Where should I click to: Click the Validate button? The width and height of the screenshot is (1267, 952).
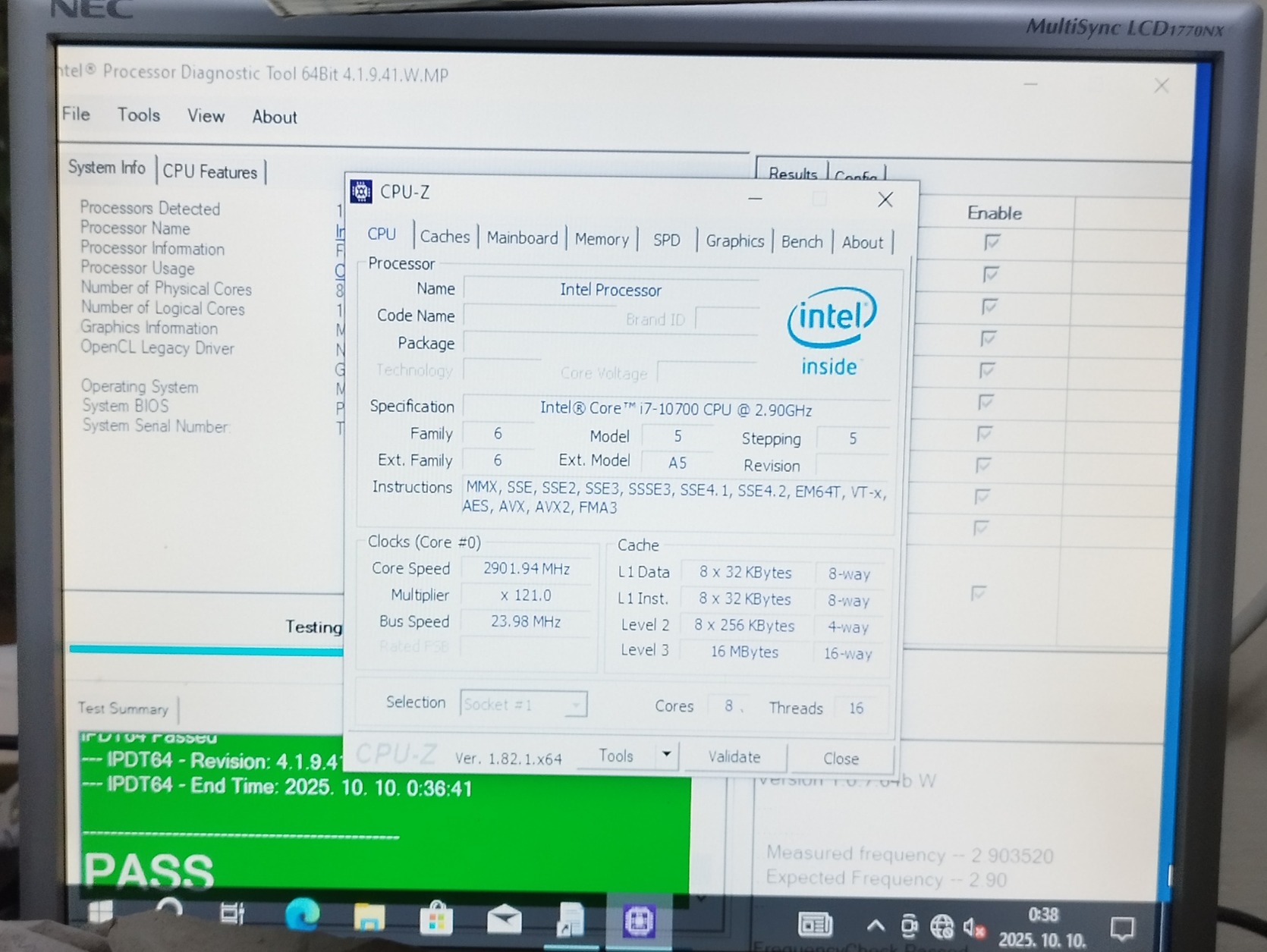coord(734,757)
